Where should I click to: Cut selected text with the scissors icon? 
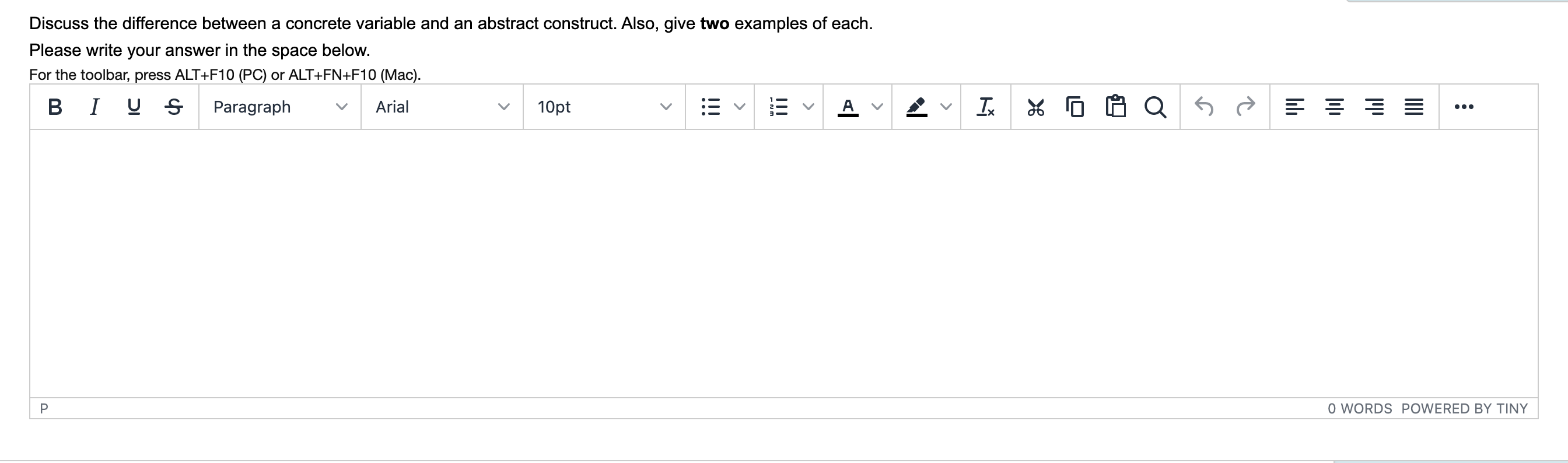(x=1035, y=107)
